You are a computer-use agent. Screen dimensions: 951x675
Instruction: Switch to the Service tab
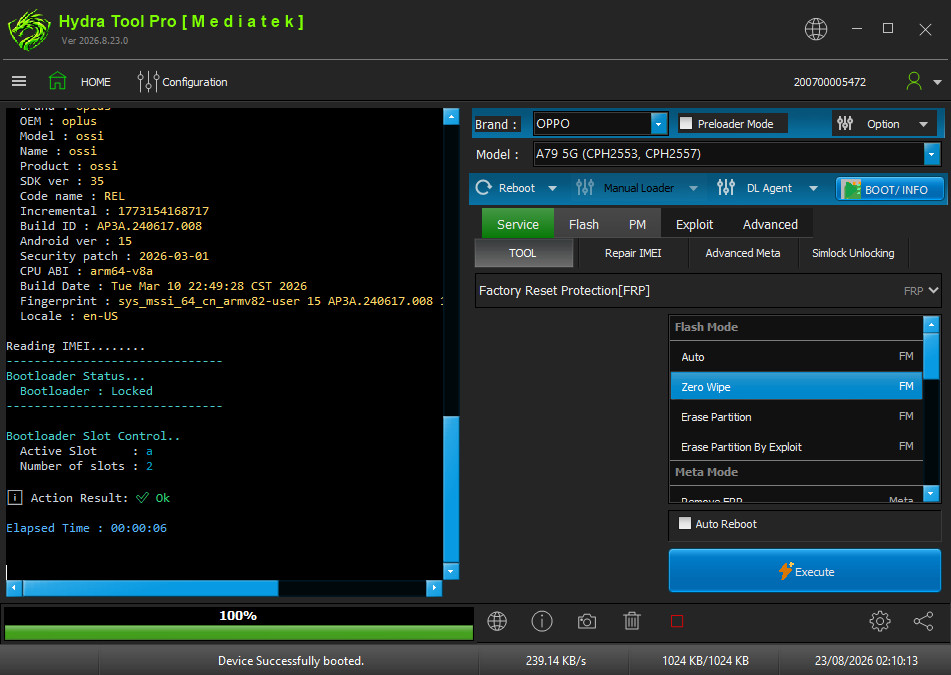click(517, 224)
